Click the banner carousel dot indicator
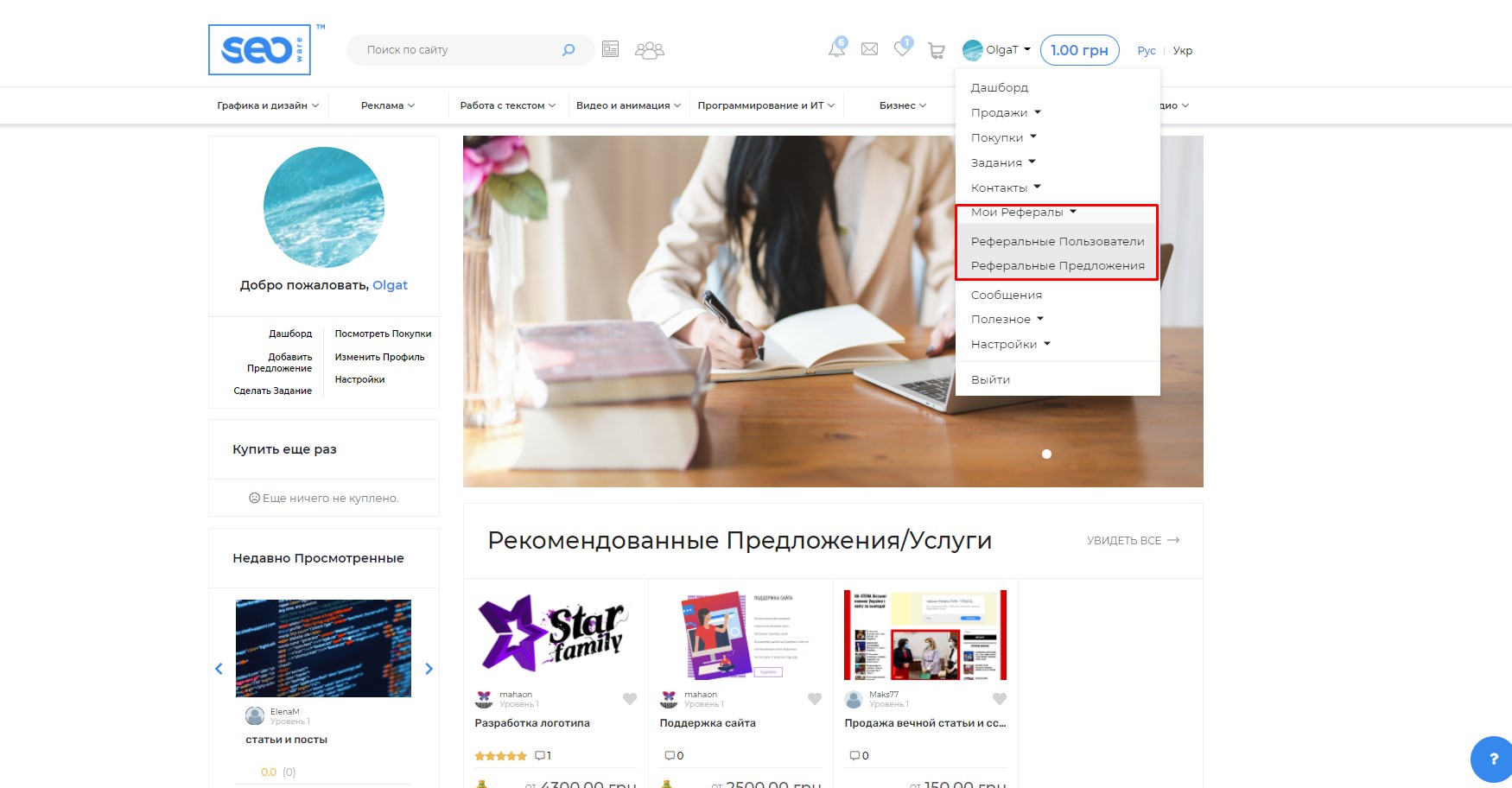The image size is (1512, 788). pyautogui.click(x=1046, y=454)
